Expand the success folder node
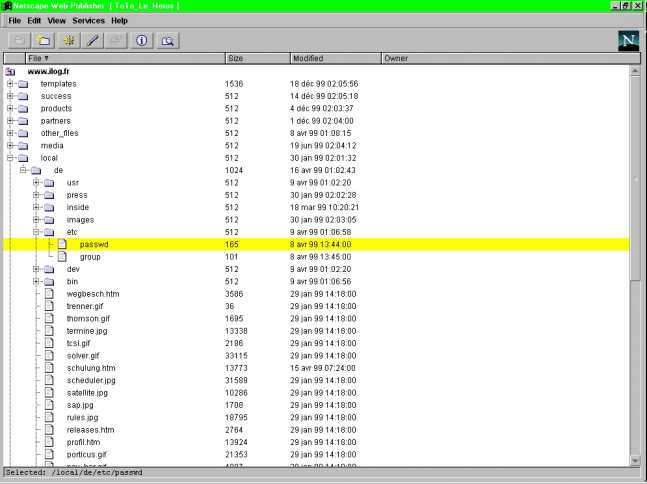This screenshot has width=647, height=484. (x=10, y=96)
